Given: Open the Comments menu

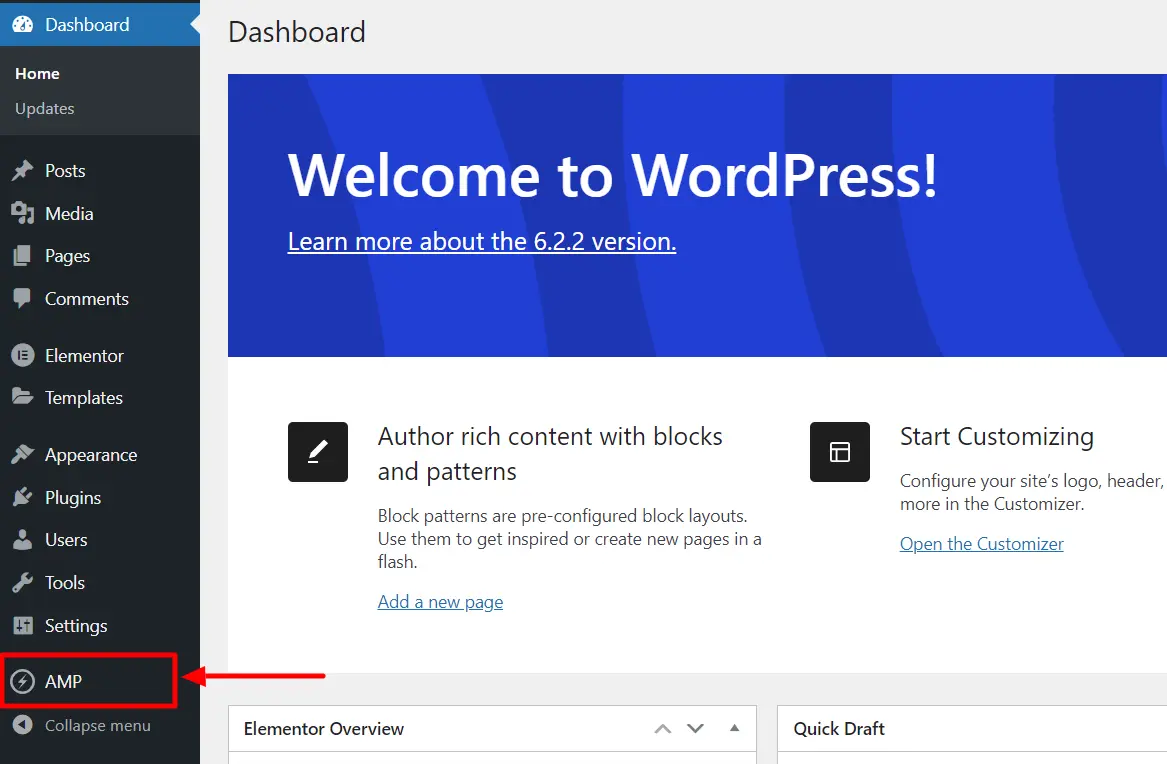Looking at the screenshot, I should (100, 299).
